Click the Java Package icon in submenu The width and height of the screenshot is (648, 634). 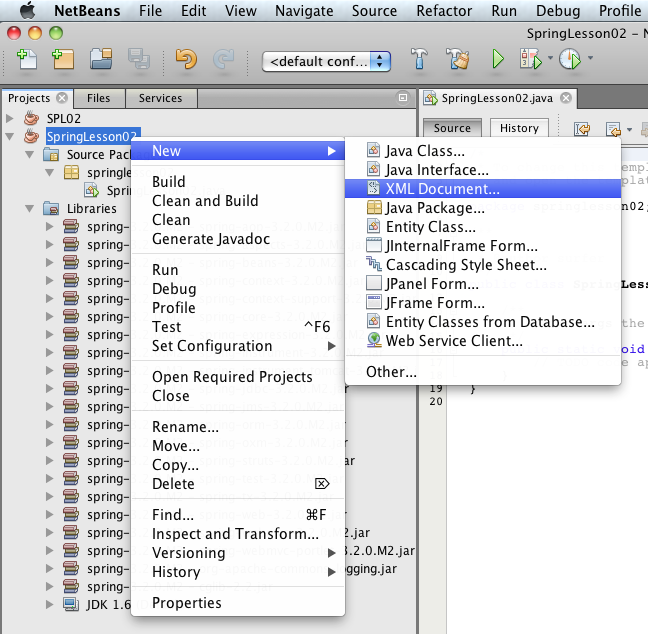374,207
